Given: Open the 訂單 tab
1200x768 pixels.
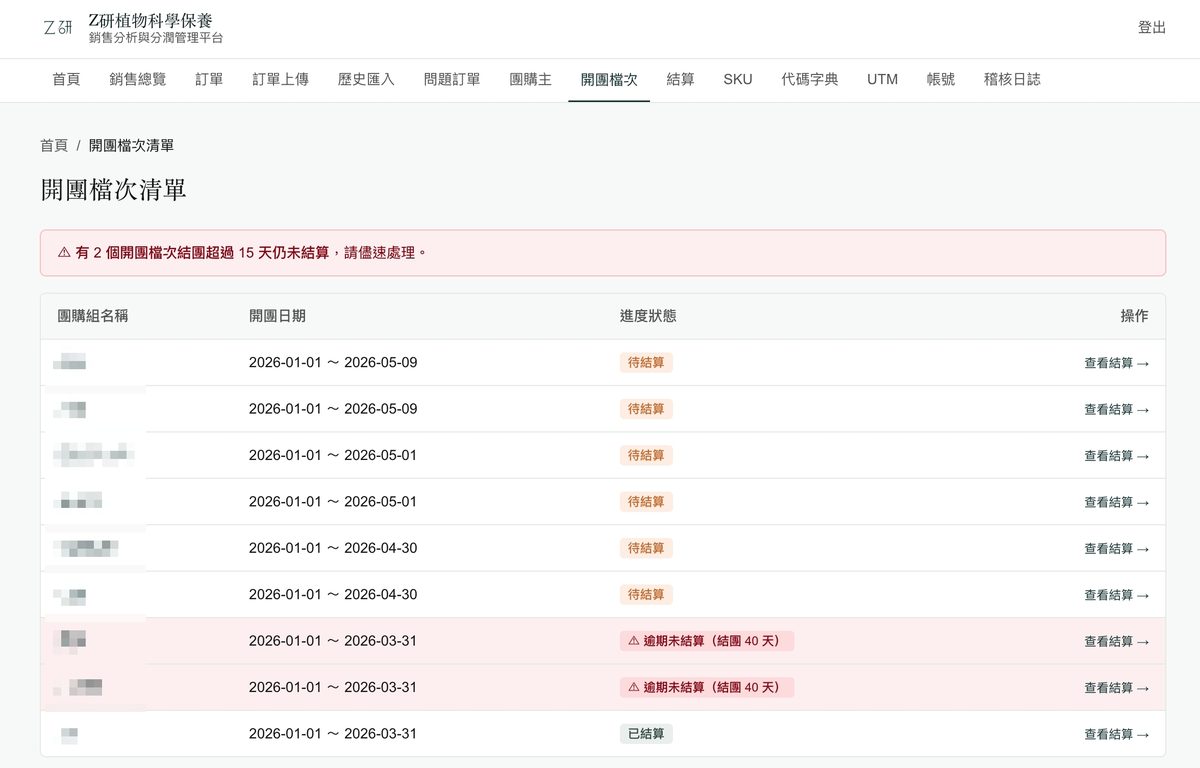Looking at the screenshot, I should [x=209, y=79].
